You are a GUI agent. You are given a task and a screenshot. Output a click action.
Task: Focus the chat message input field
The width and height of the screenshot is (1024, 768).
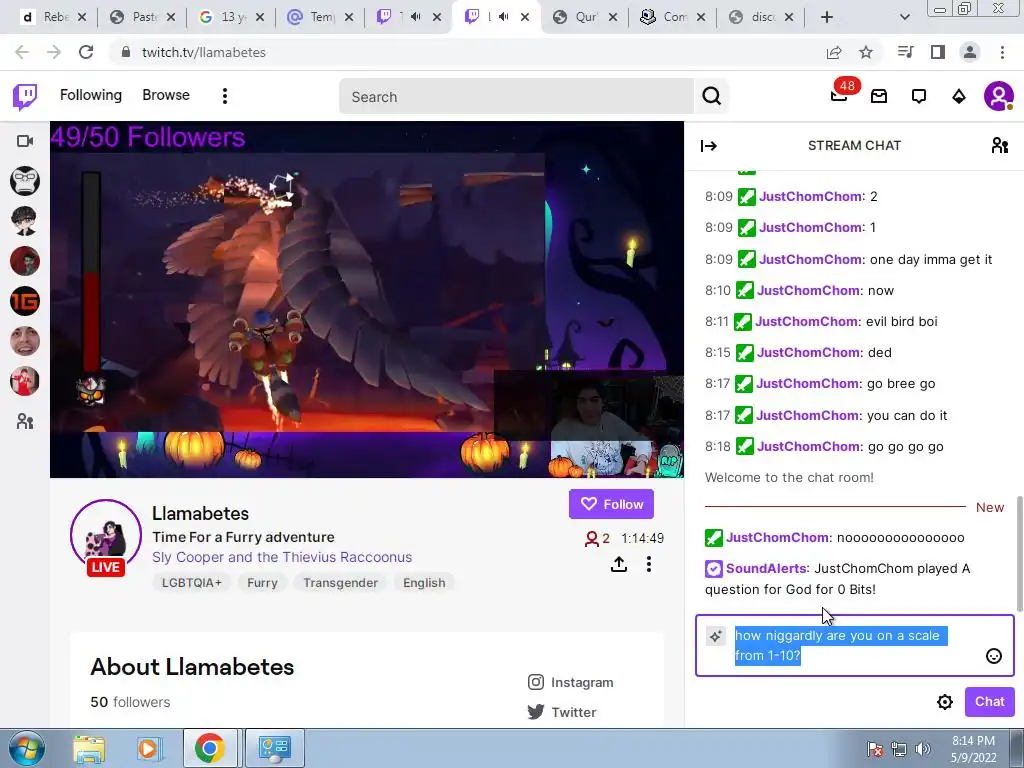tap(854, 645)
